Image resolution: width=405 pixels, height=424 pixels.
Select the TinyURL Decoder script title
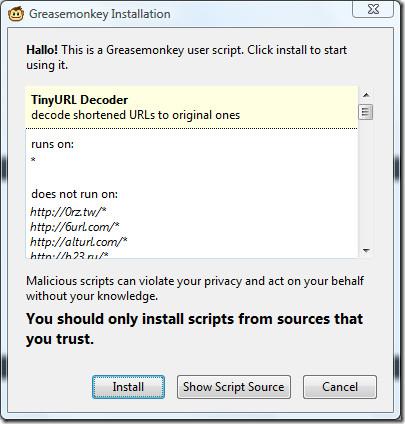(79, 100)
